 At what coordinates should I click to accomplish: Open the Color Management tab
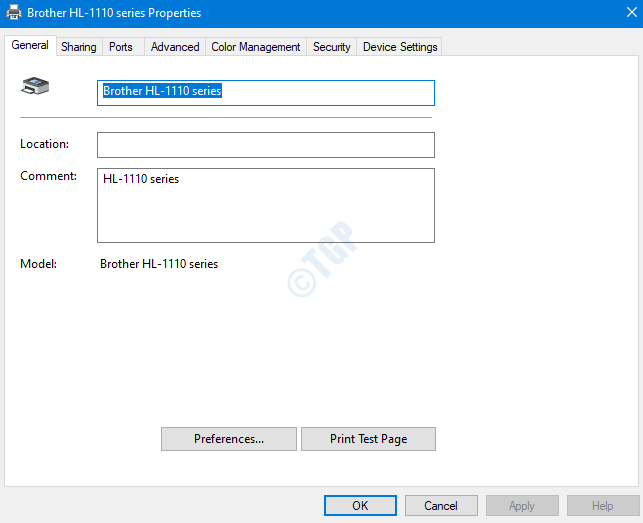tap(256, 47)
